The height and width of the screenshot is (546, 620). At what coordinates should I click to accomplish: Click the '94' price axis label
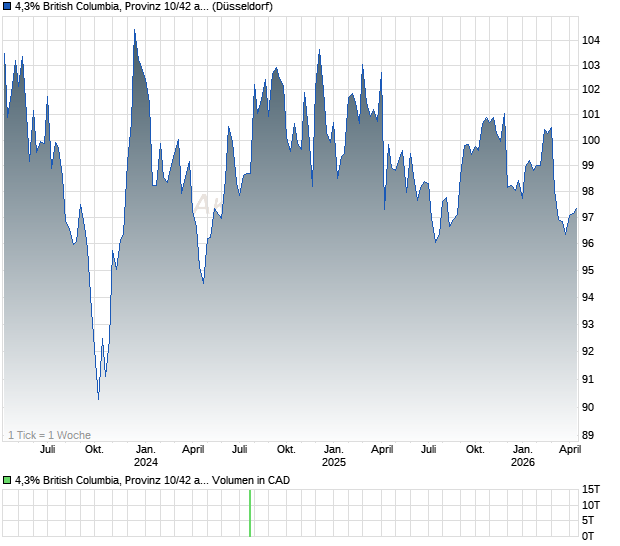pos(588,297)
